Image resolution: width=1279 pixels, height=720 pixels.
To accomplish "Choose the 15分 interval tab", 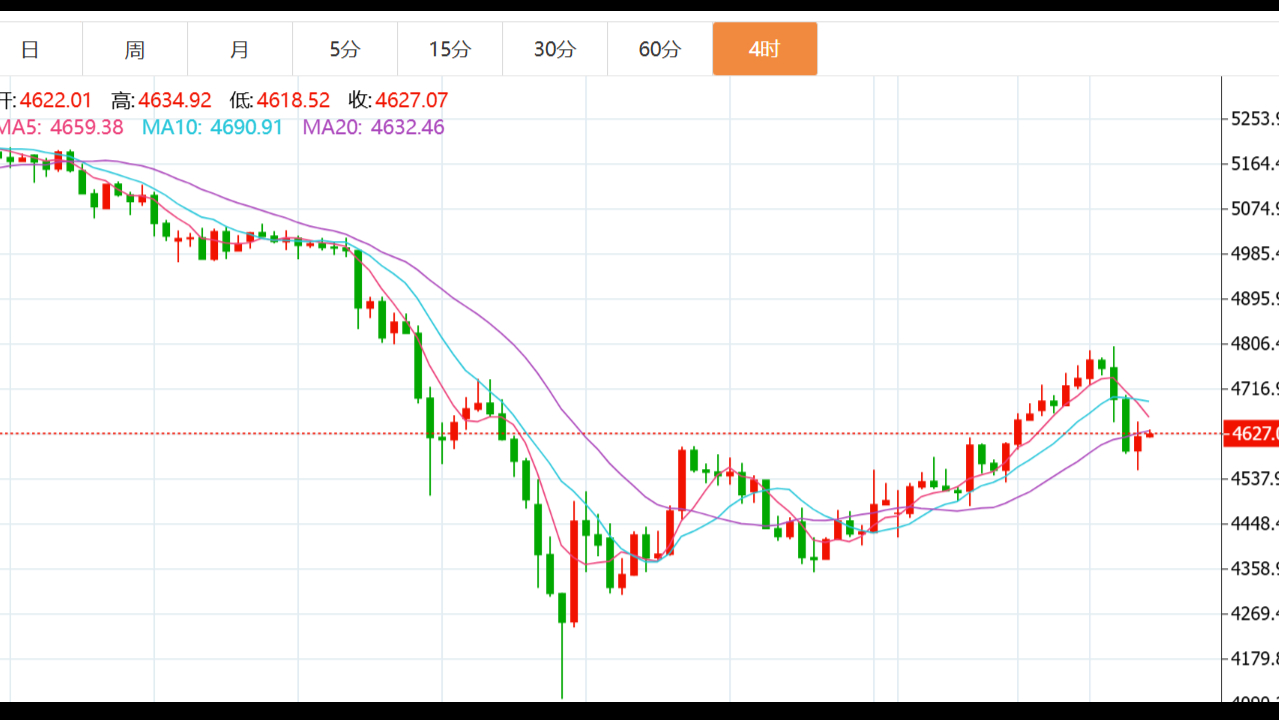I will (x=450, y=49).
